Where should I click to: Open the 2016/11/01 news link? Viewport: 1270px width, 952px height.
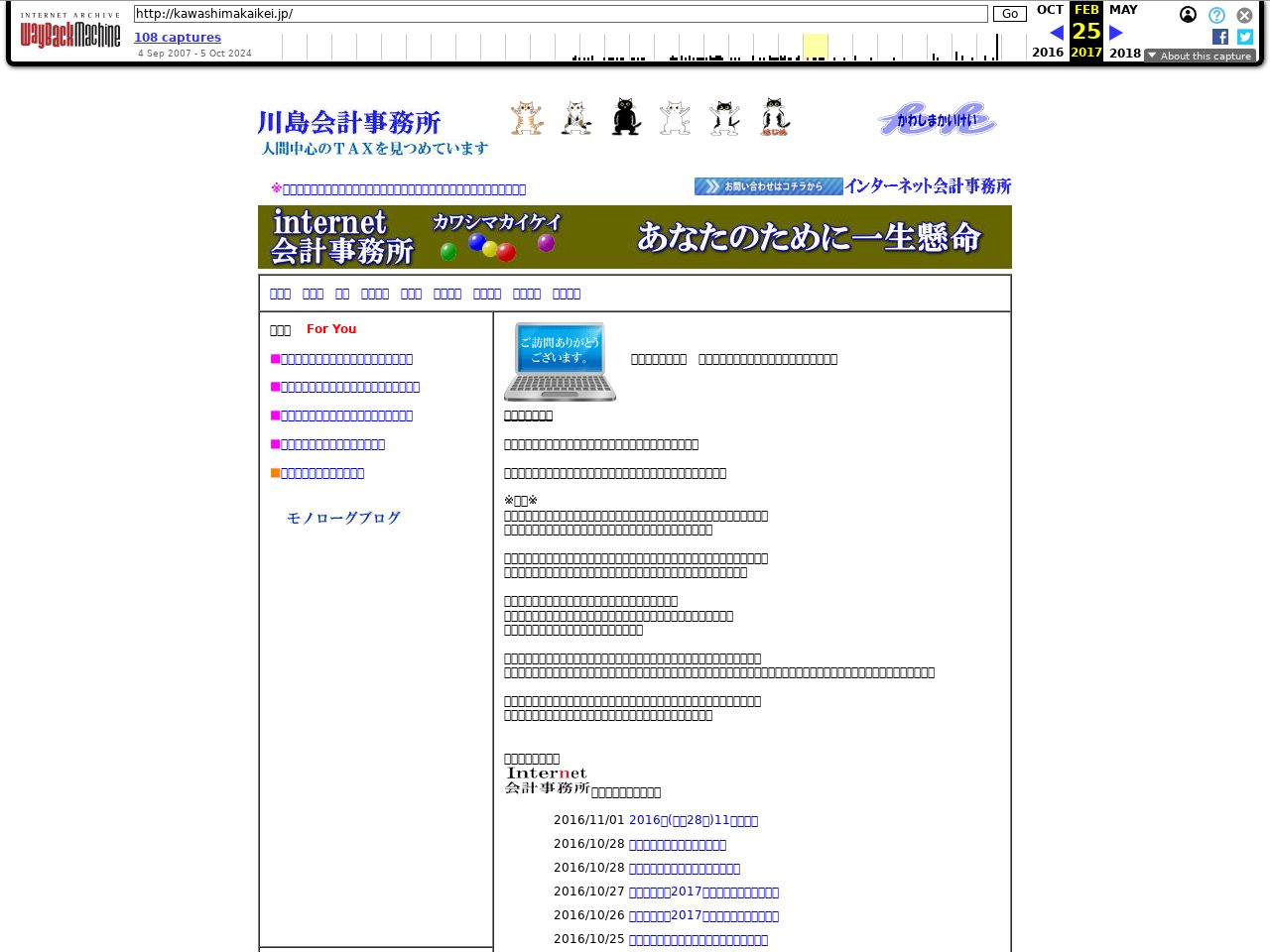click(x=694, y=820)
